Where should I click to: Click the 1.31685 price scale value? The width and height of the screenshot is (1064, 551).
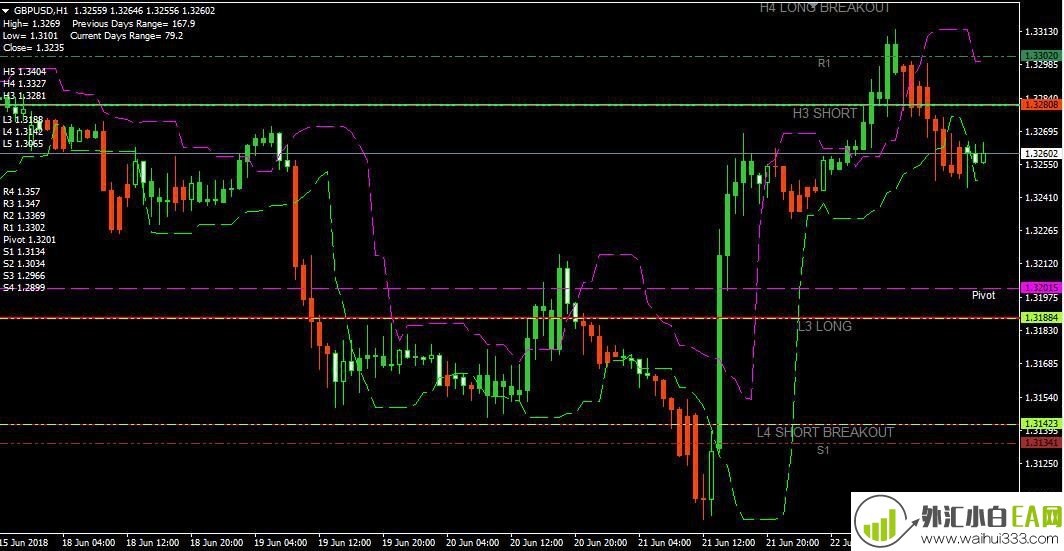(1042, 364)
